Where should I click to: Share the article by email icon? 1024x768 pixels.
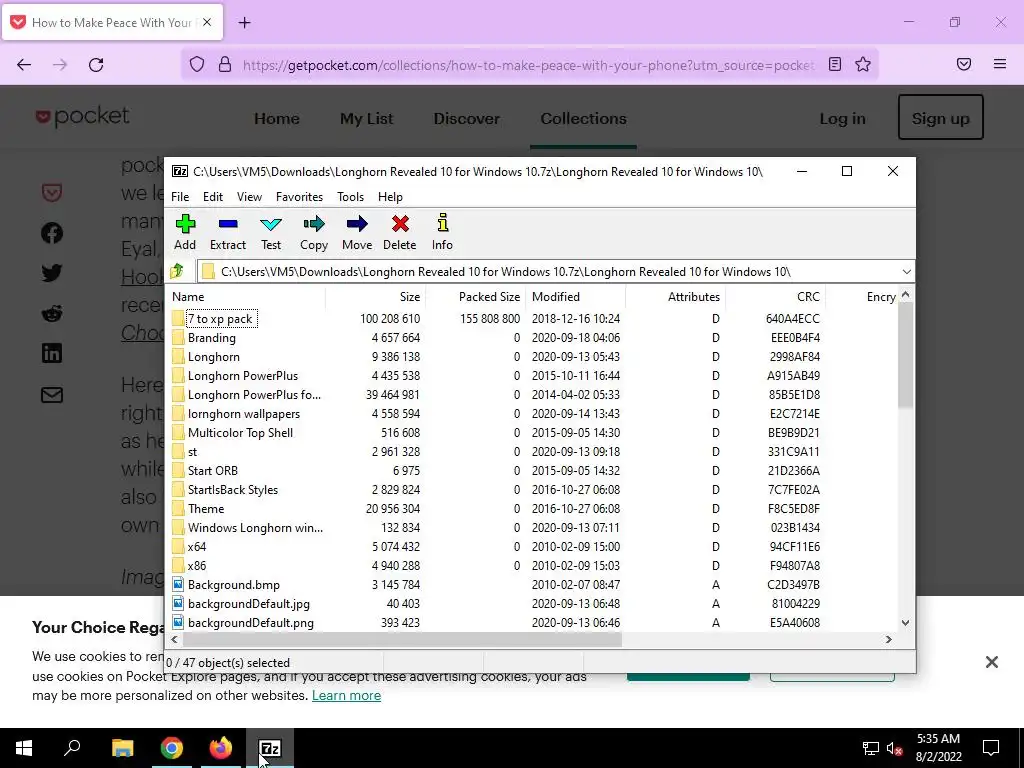[52, 394]
